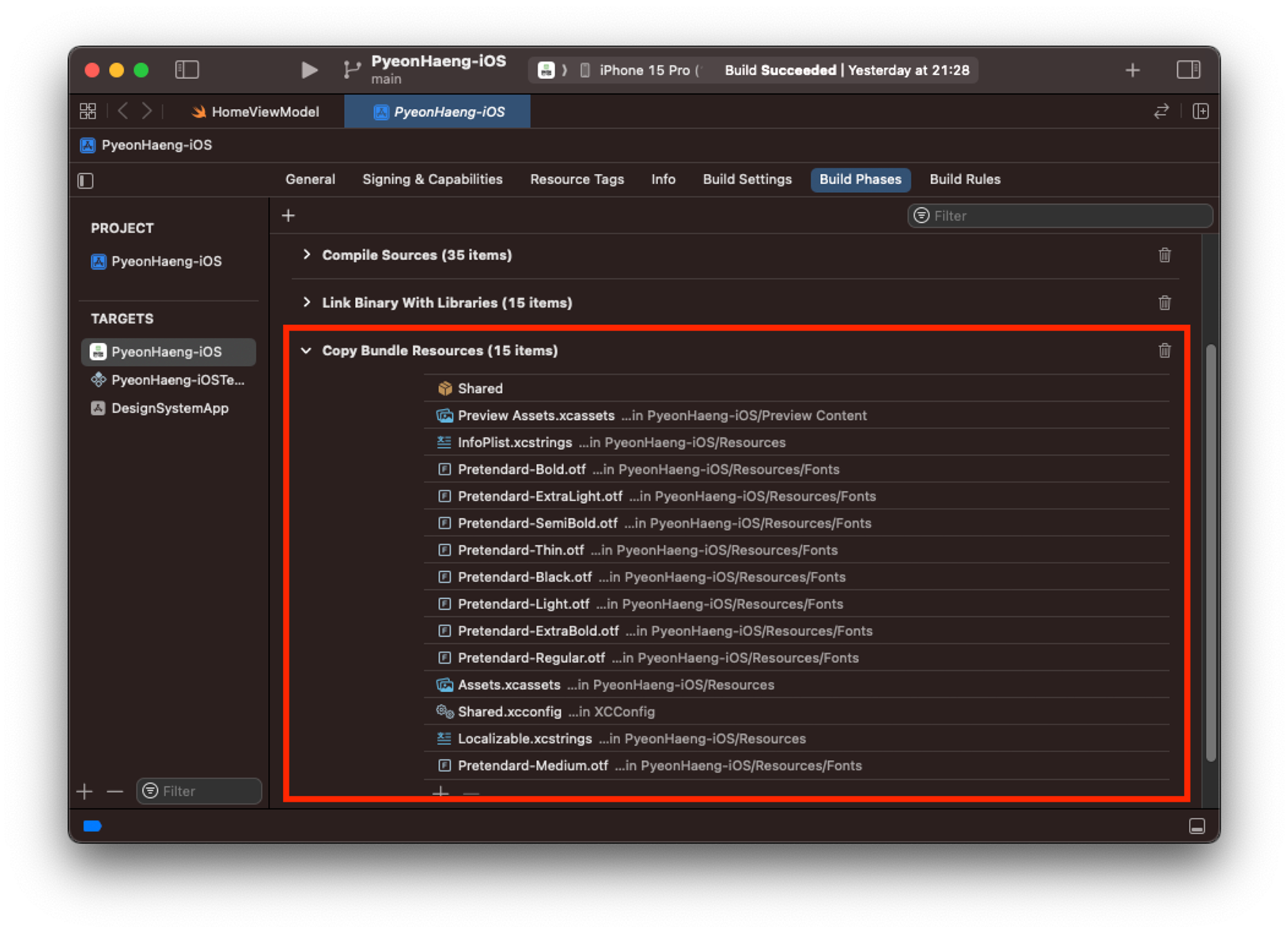Screen dimensions: 1288x933
Task: Click the library plus button in toolbar
Action: 1133,70
